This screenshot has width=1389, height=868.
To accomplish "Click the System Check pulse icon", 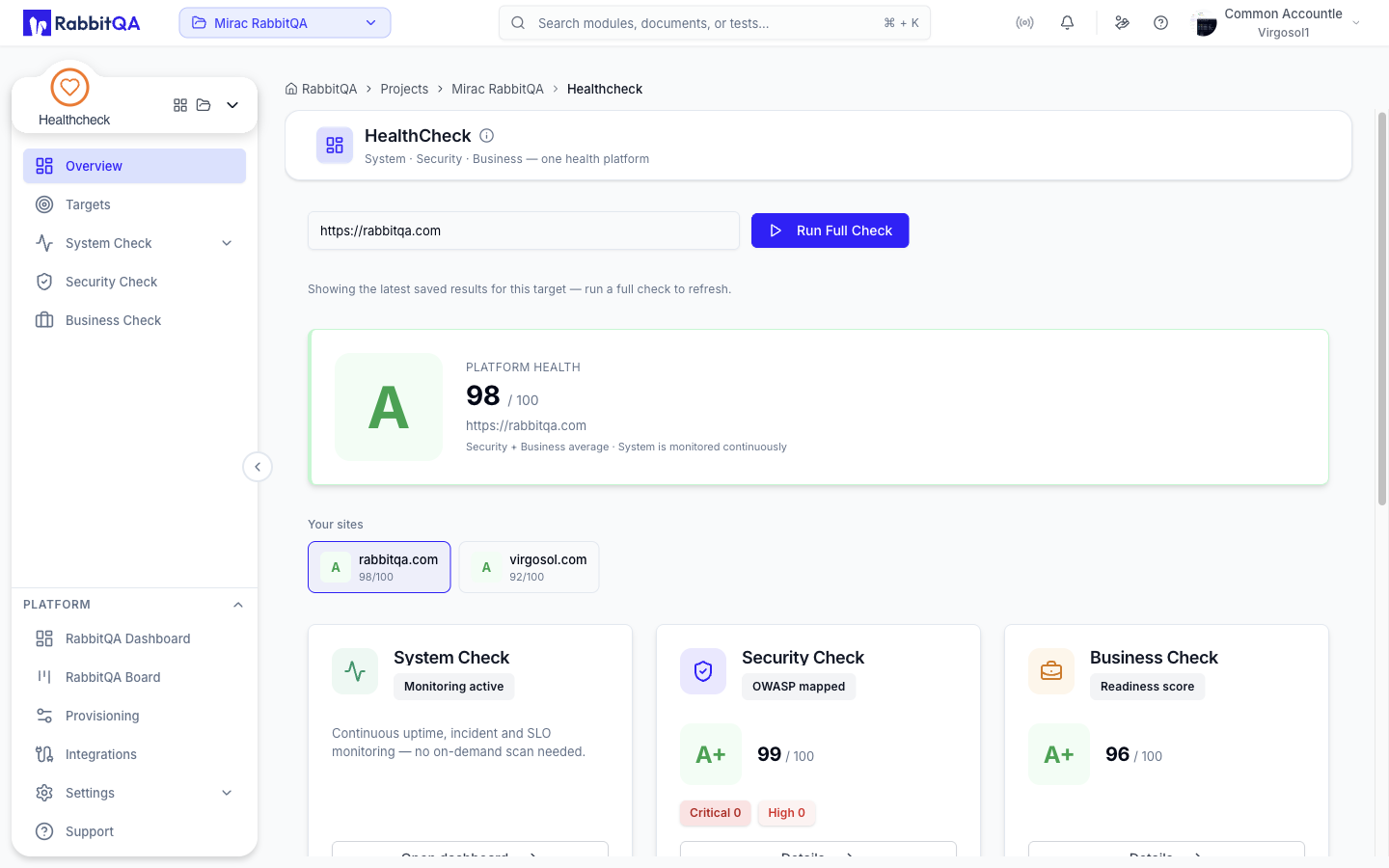I will coord(355,671).
